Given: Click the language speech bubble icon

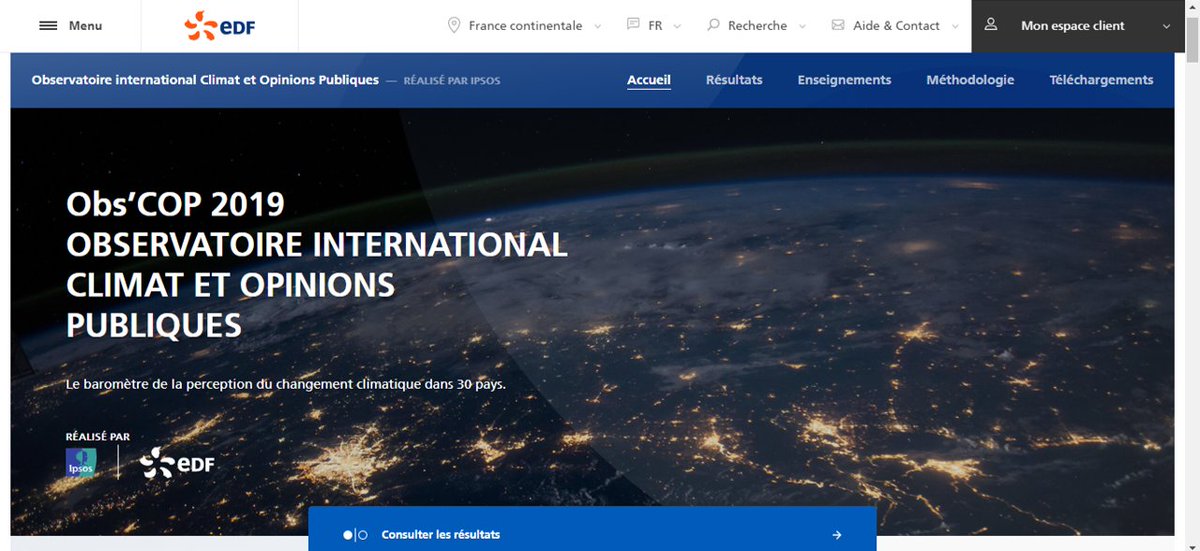Looking at the screenshot, I should click(x=633, y=25).
